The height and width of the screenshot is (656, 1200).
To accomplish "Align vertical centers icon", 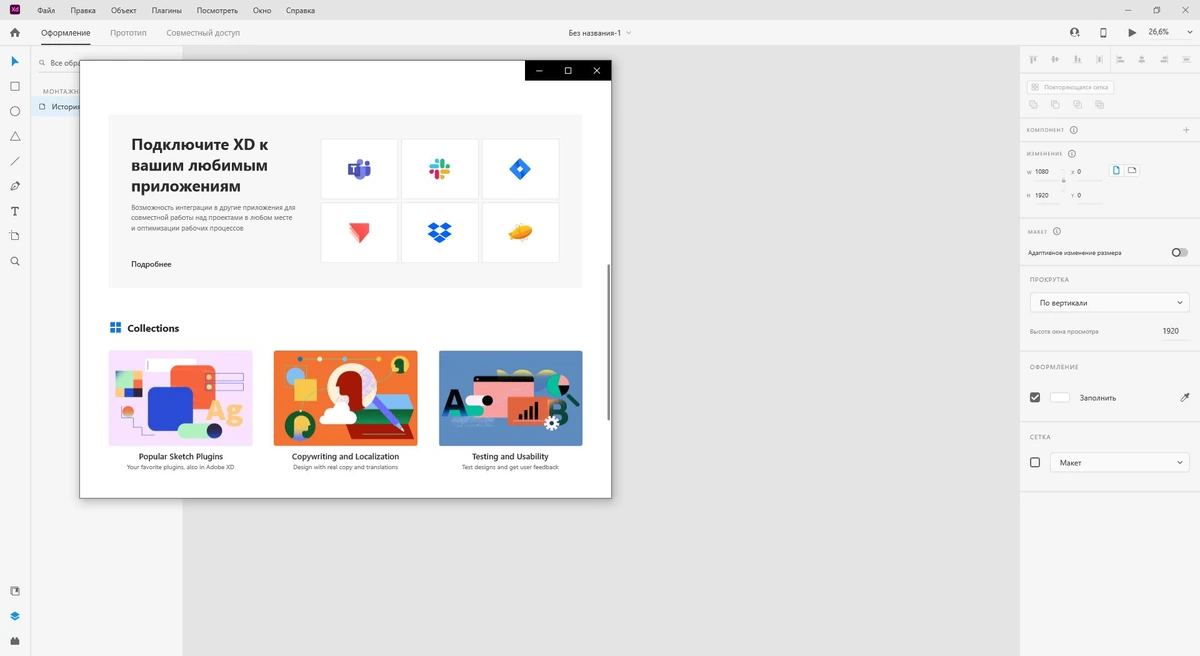I will (1055, 60).
